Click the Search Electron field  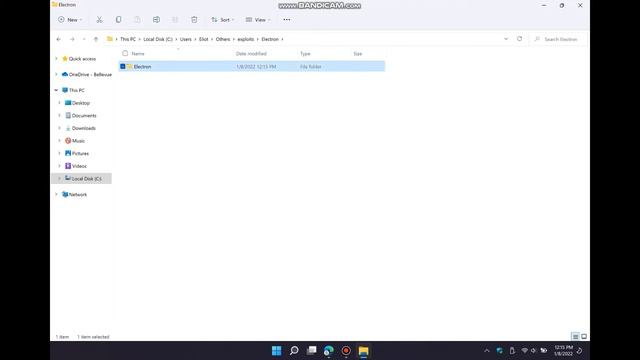pos(558,39)
